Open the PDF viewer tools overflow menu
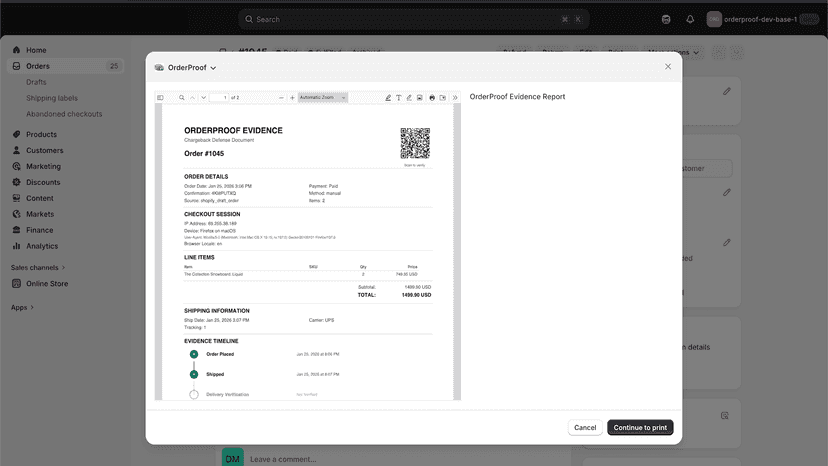 coord(455,98)
